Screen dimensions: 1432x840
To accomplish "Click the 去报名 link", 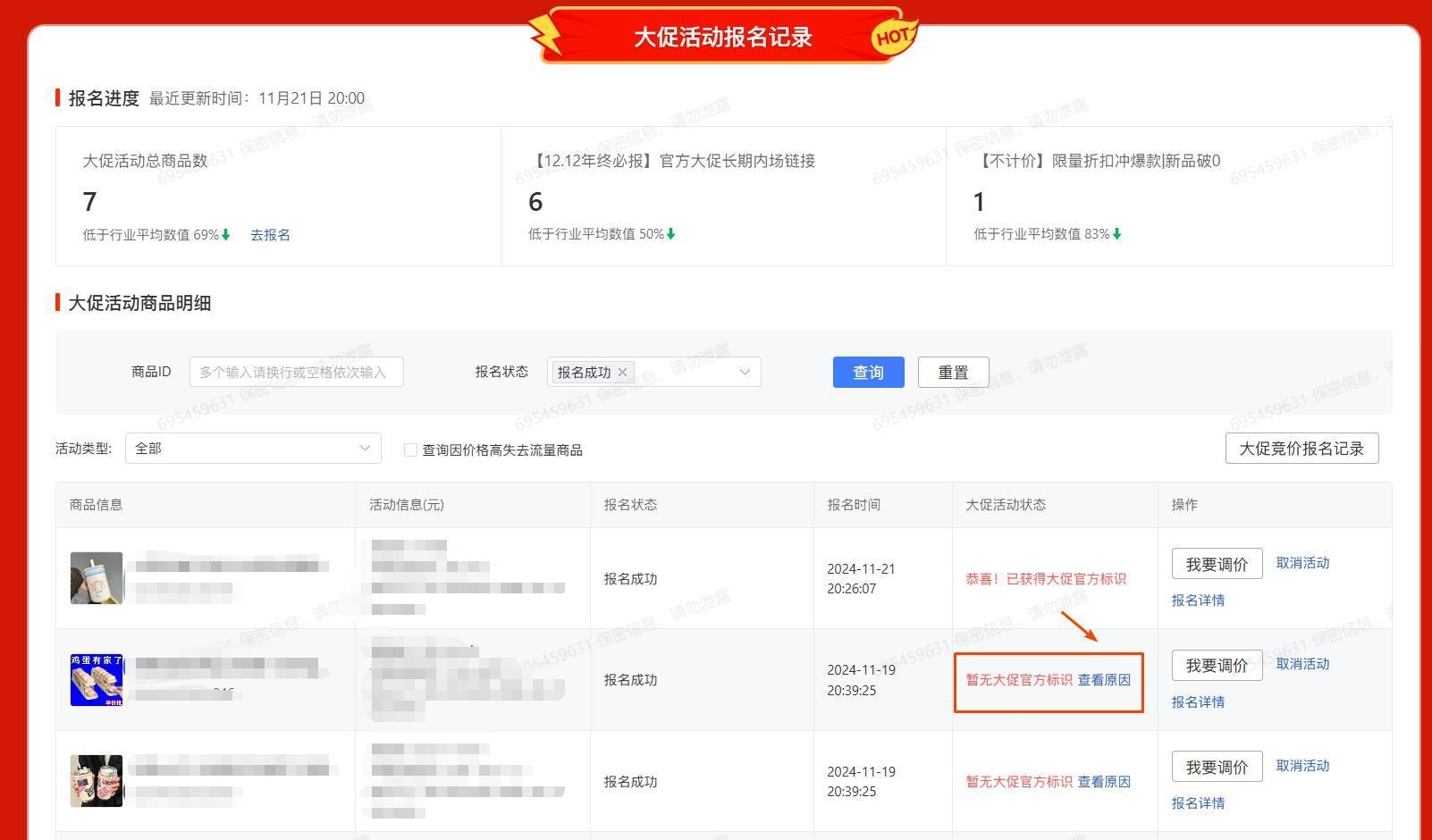I will click(270, 235).
